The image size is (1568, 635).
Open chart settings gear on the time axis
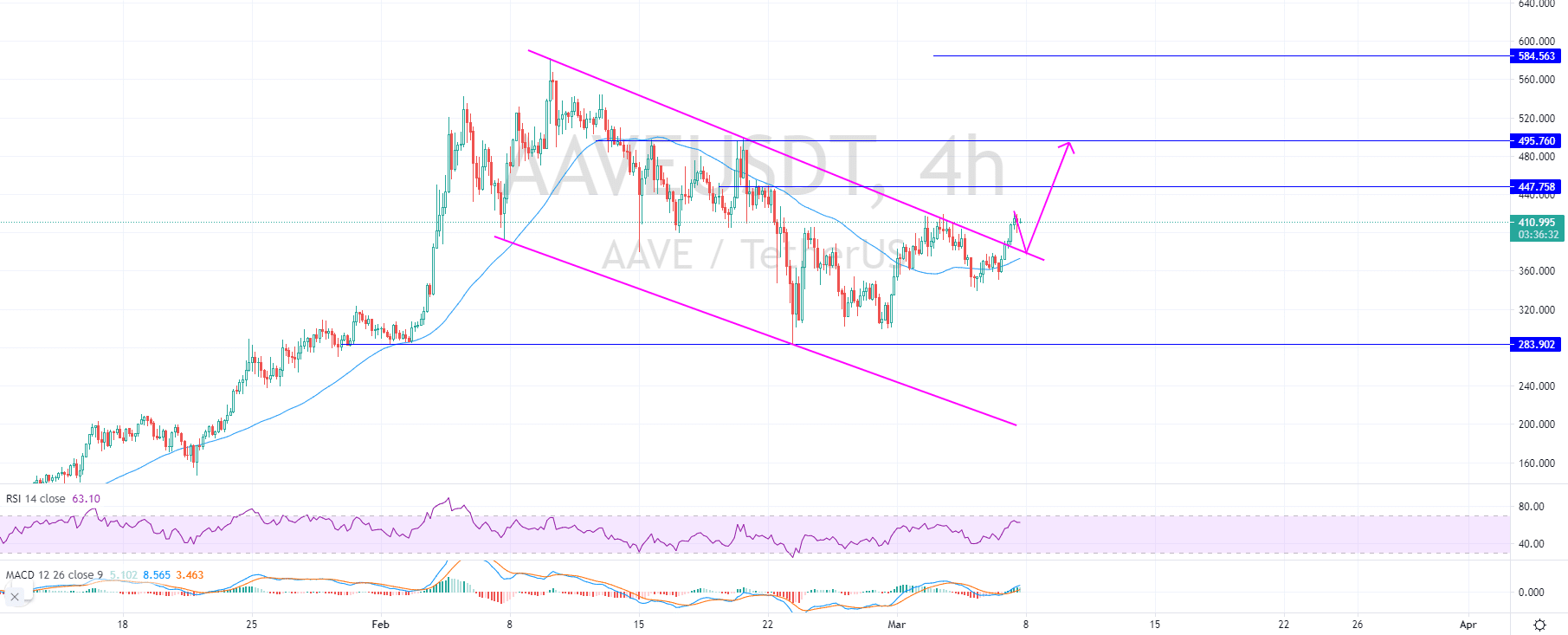point(1539,625)
